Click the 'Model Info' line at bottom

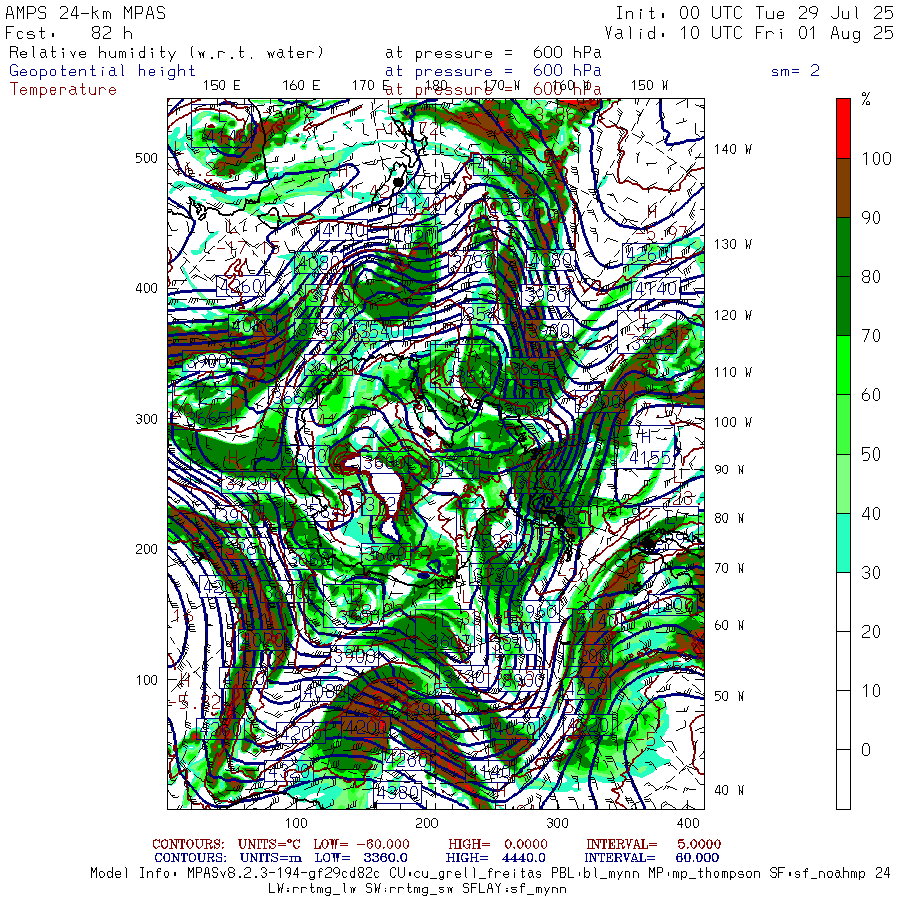pos(490,874)
